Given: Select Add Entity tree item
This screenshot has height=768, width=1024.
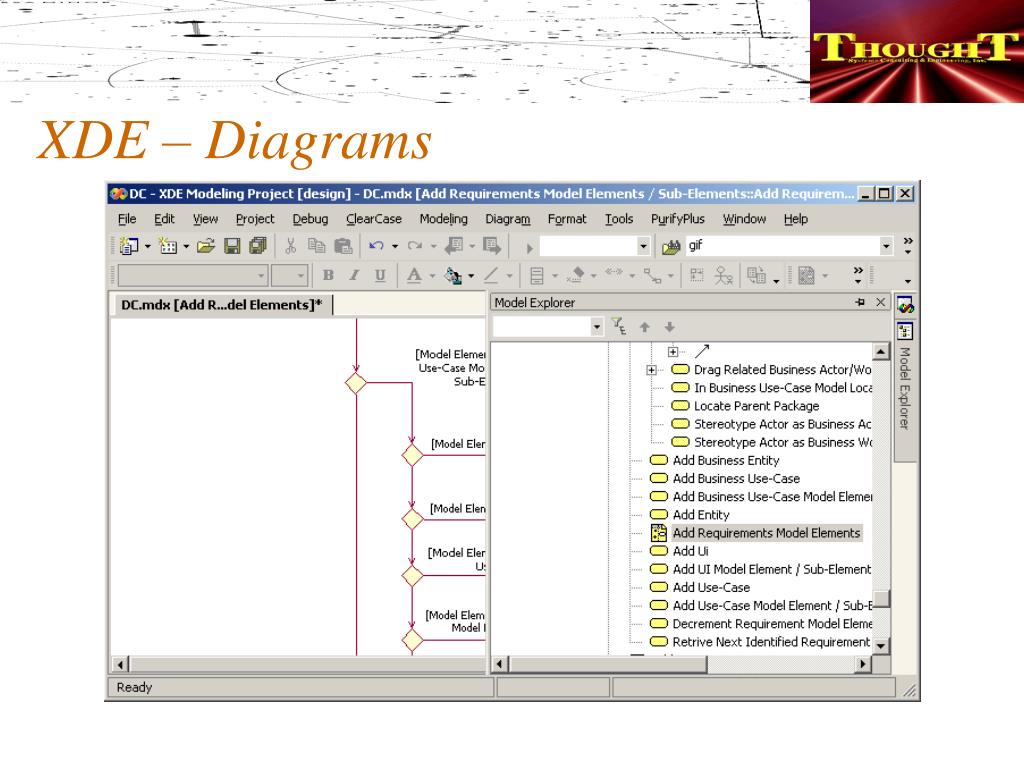Looking at the screenshot, I should click(x=701, y=515).
